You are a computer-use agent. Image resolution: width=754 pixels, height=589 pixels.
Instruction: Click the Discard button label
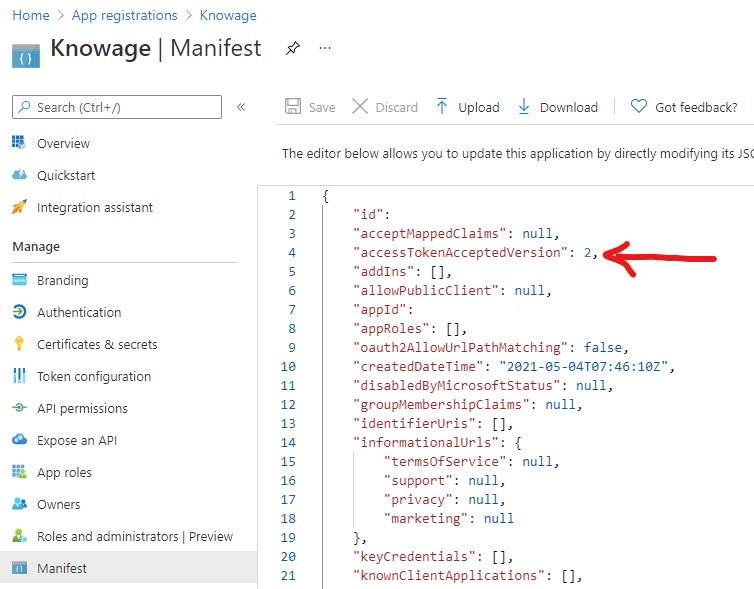[396, 107]
